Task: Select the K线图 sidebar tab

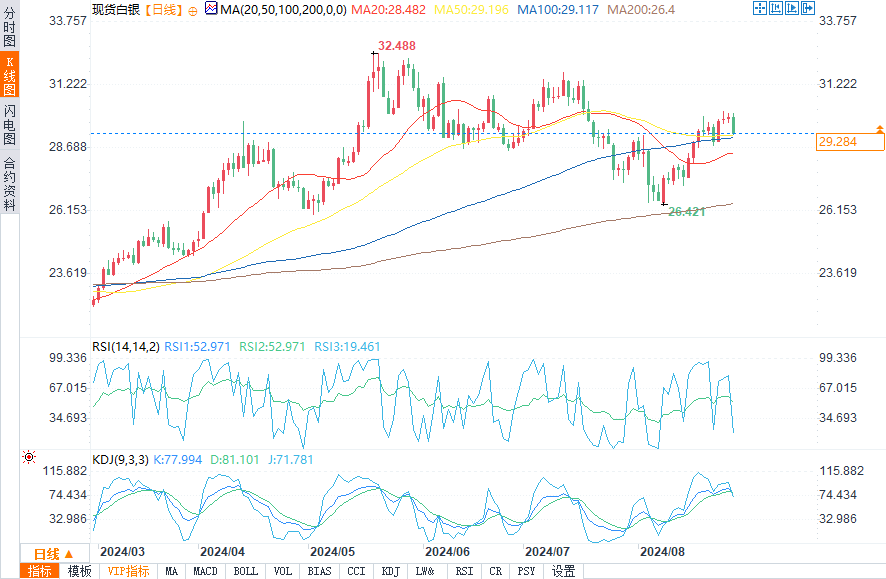Action: point(9,75)
